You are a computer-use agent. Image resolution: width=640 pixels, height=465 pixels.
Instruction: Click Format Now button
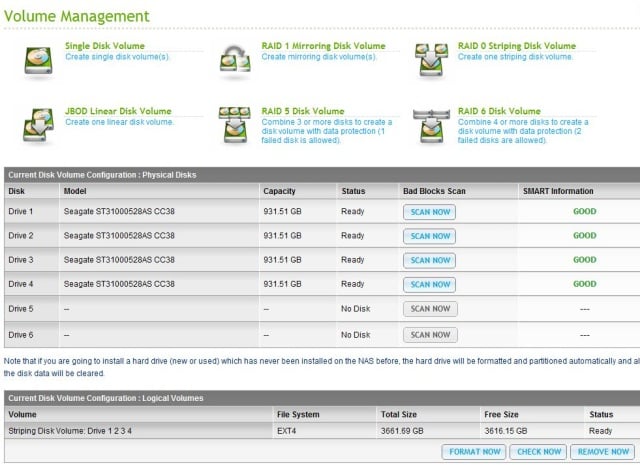coord(474,452)
